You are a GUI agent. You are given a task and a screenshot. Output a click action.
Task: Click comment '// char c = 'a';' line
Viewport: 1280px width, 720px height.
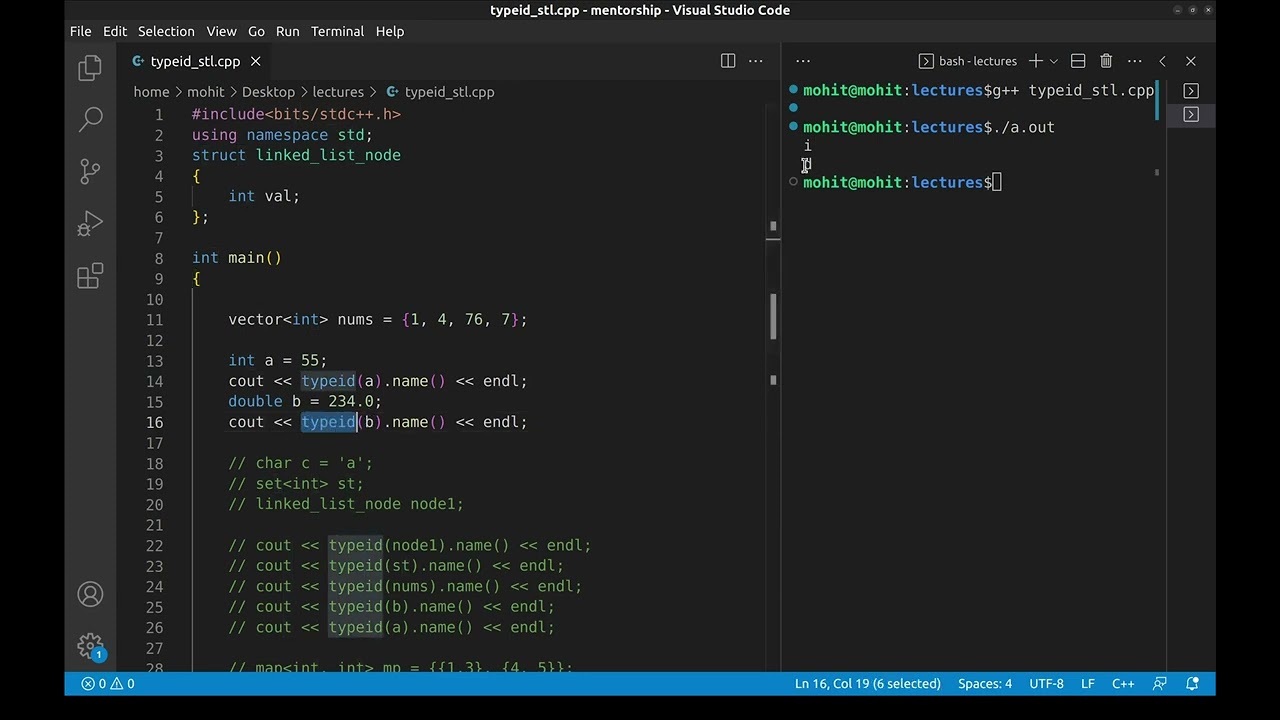coord(300,463)
